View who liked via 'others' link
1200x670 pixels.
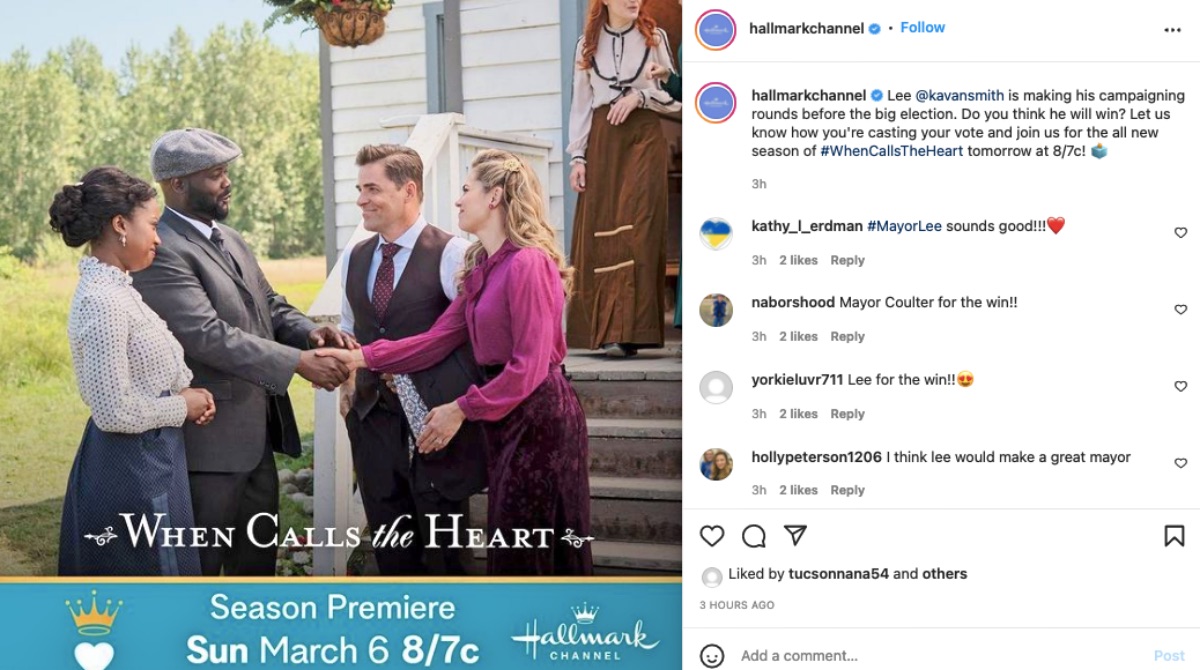[945, 574]
